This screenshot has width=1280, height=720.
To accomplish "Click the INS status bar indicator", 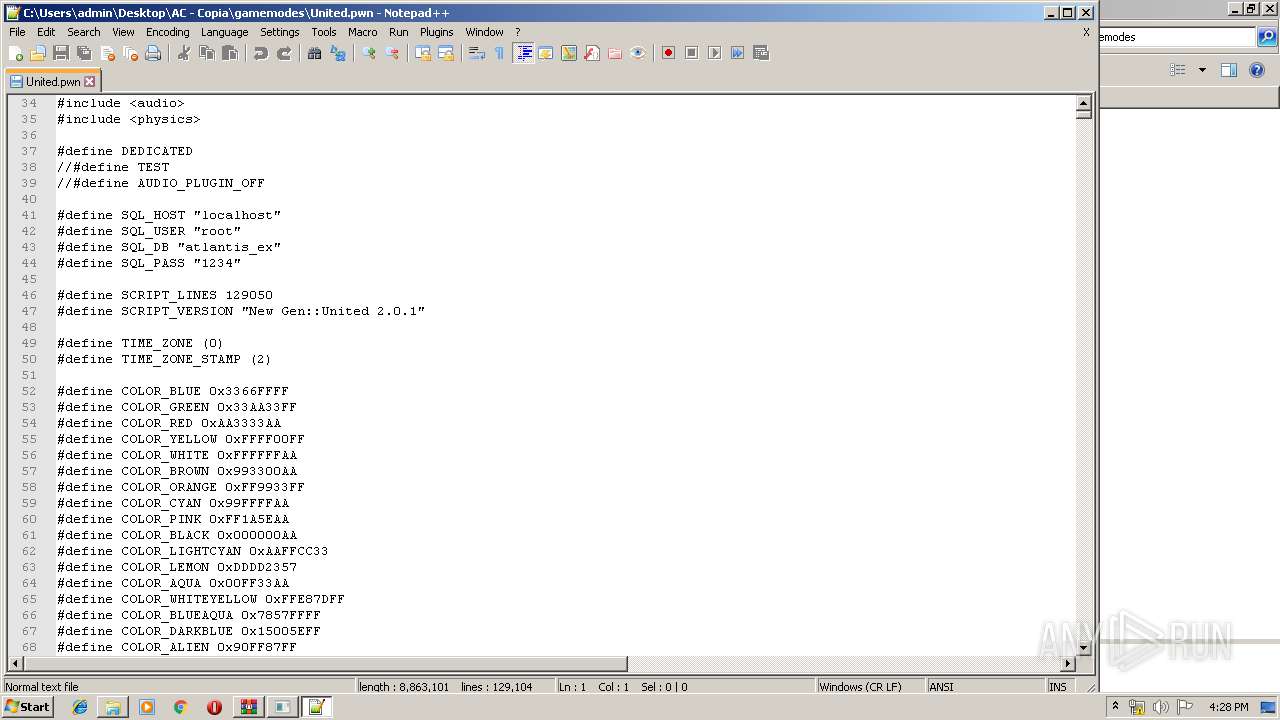I will coord(1058,687).
